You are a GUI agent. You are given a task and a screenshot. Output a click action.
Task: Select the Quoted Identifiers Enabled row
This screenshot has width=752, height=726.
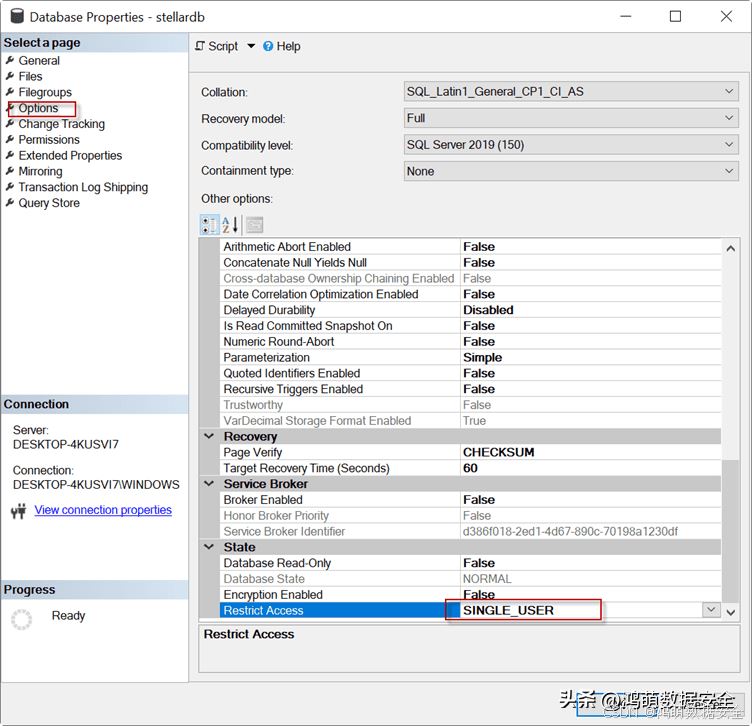(472, 373)
